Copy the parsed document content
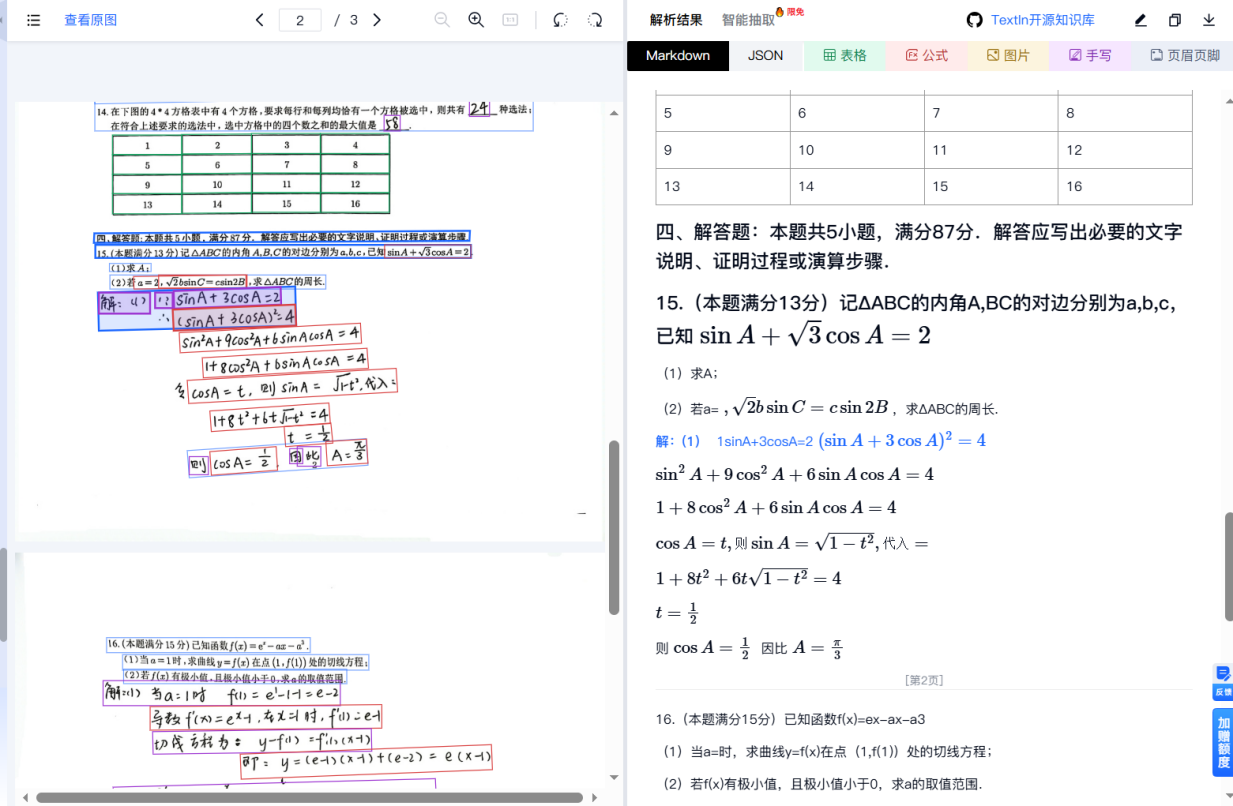The height and width of the screenshot is (806, 1233). (1176, 19)
